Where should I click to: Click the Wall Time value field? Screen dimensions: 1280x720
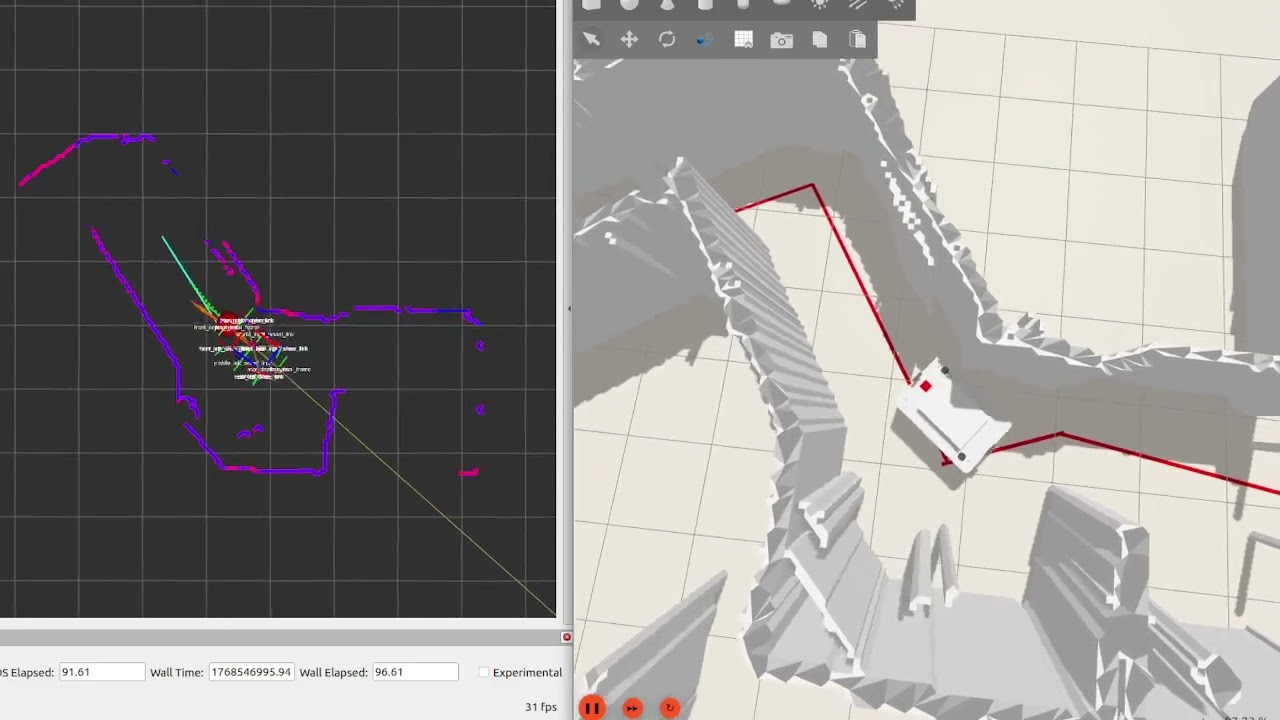250,672
